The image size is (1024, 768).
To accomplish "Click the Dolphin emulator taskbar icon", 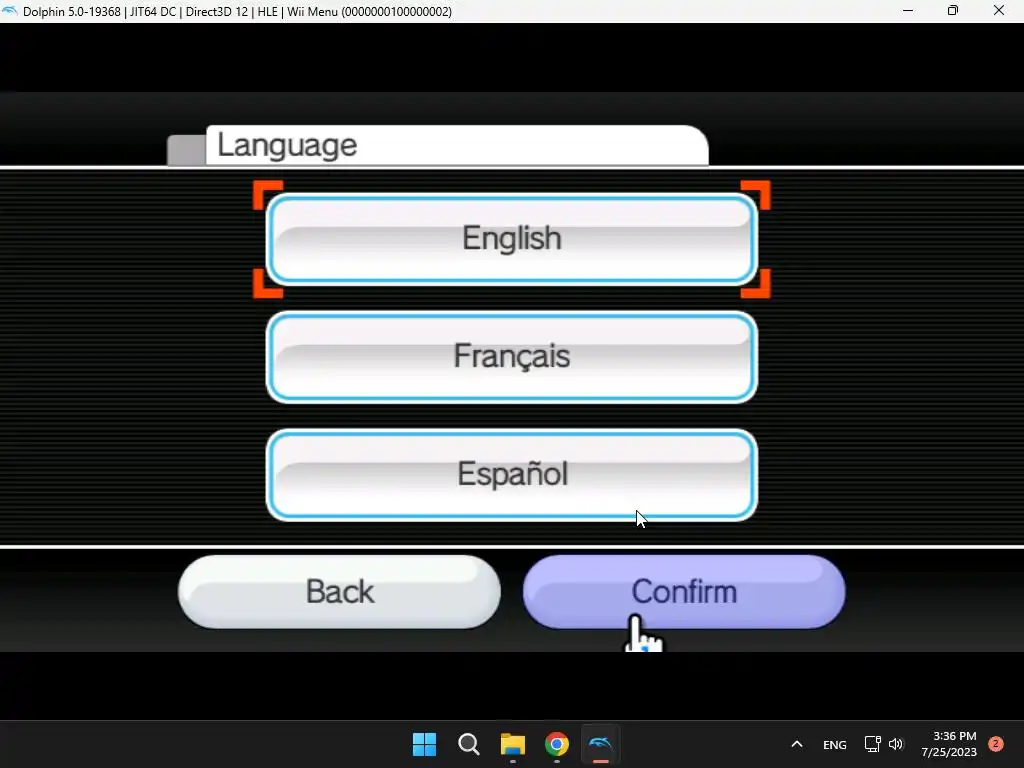I will click(x=601, y=744).
